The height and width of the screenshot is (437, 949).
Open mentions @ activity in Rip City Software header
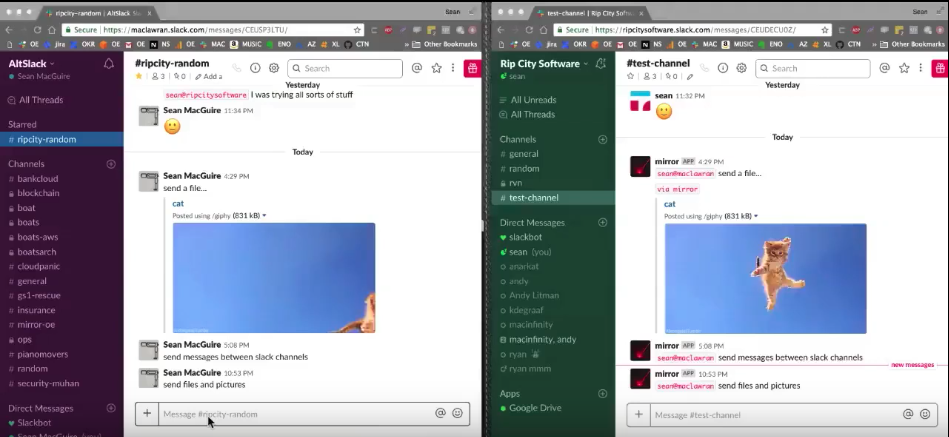coord(884,68)
